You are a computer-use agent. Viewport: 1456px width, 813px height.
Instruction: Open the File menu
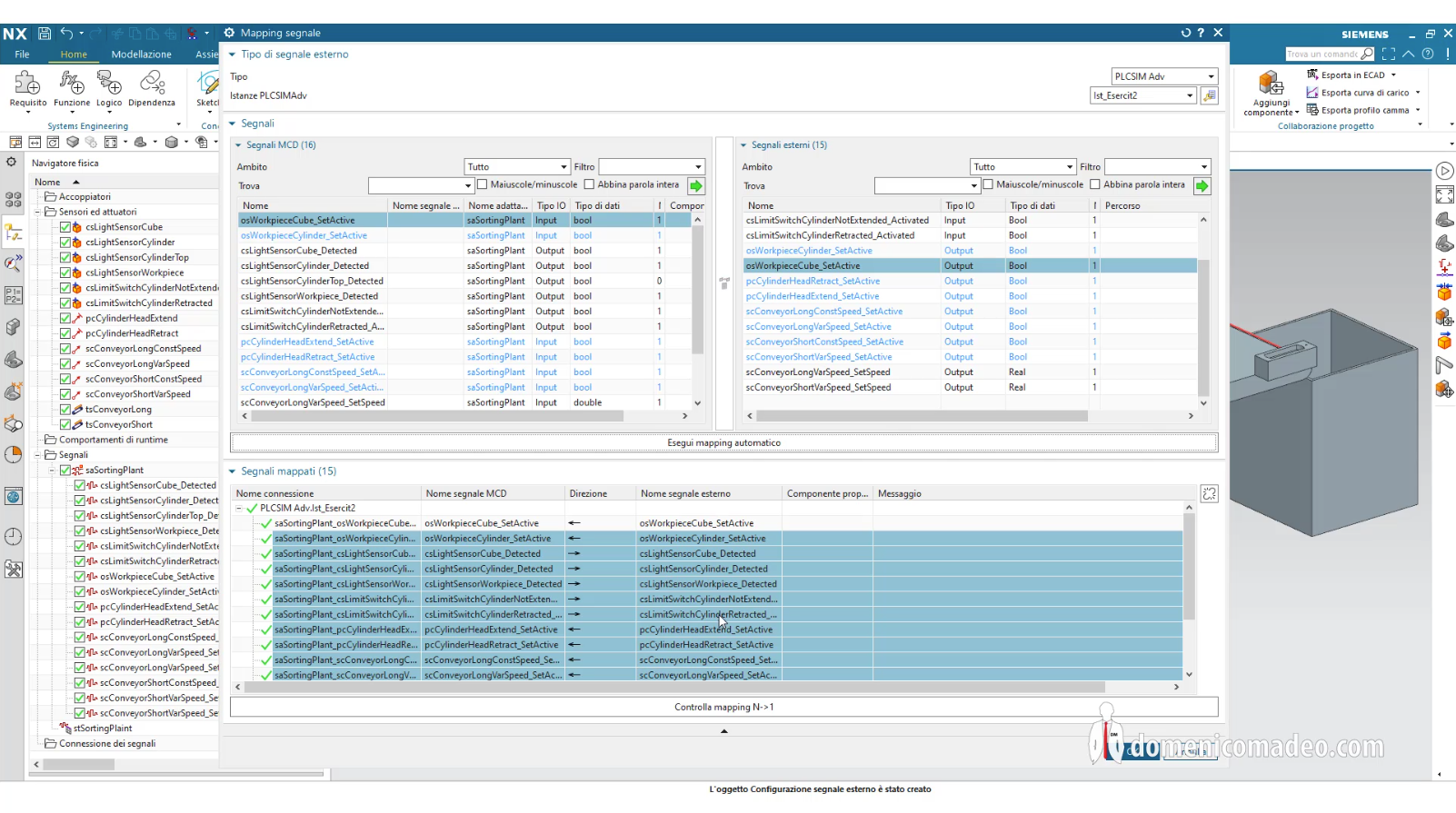pos(22,55)
